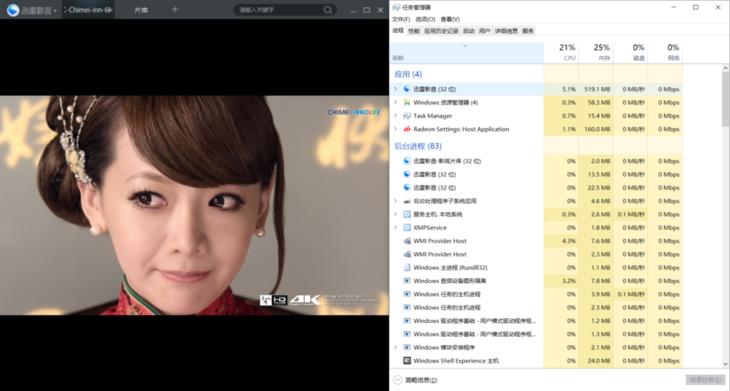
Task: Click the magnifier search icon in the player
Action: (328, 10)
